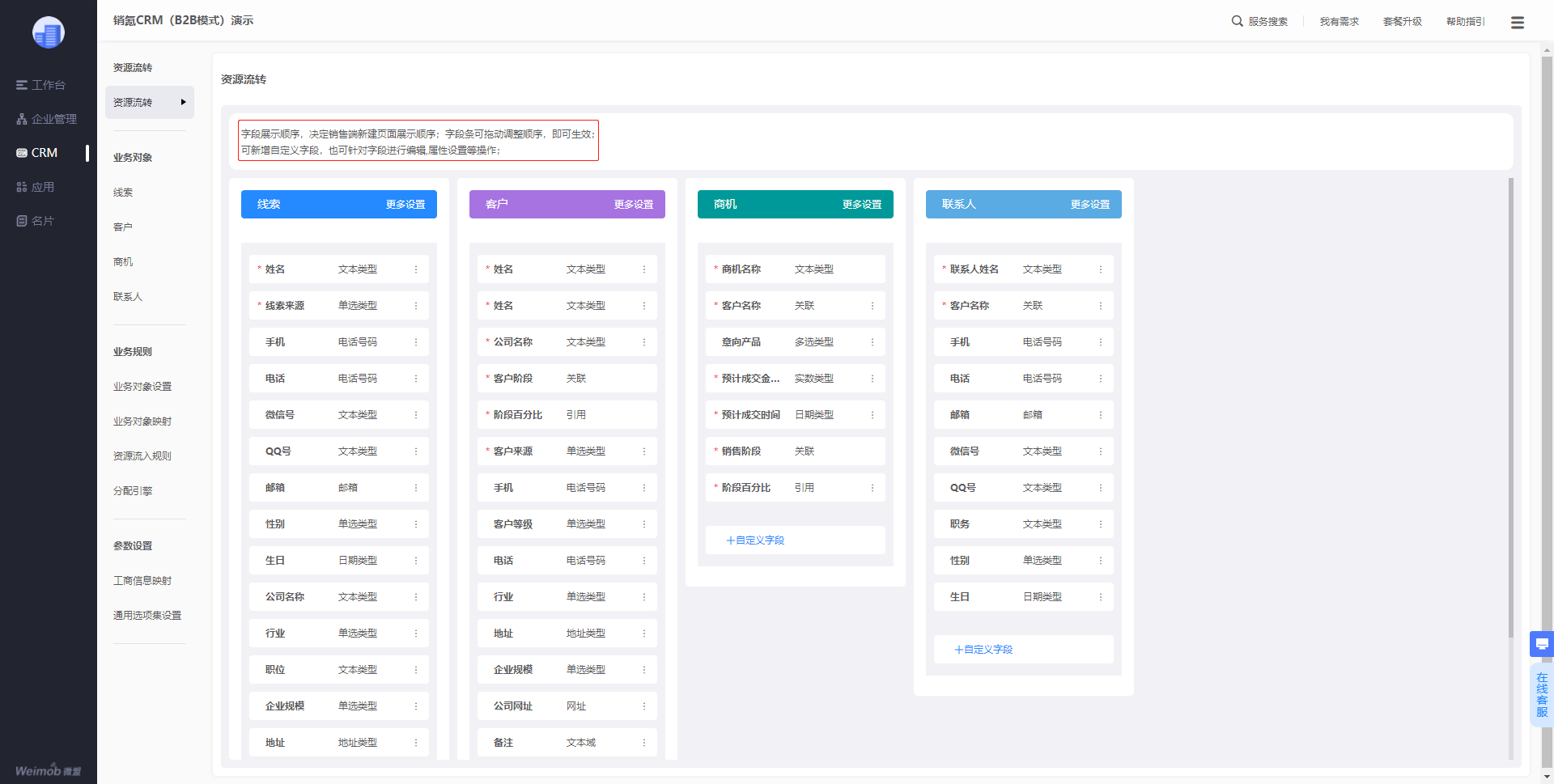
Task: Open 资源流入规则 menu item
Action: coord(142,456)
